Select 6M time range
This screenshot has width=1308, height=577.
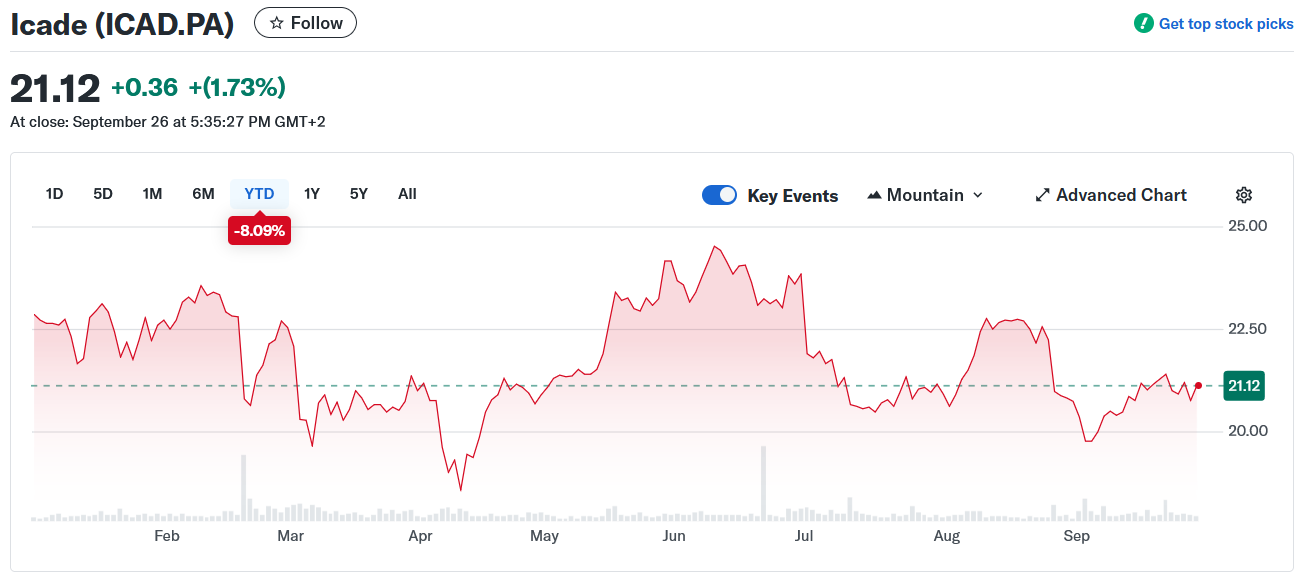tap(203, 194)
